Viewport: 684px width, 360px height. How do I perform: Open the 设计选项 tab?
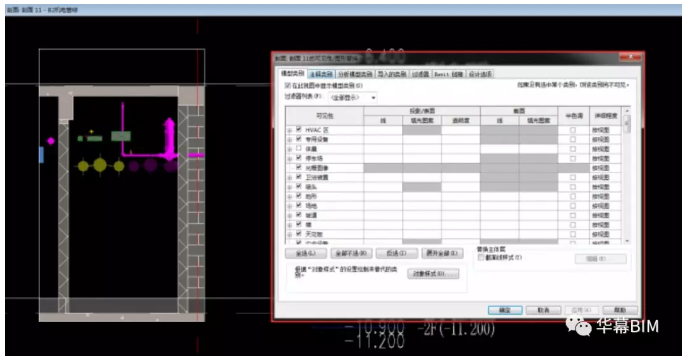[x=480, y=74]
